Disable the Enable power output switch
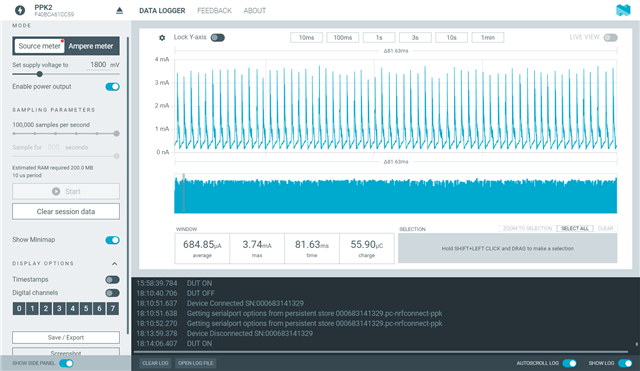The width and height of the screenshot is (640, 371). (x=112, y=87)
